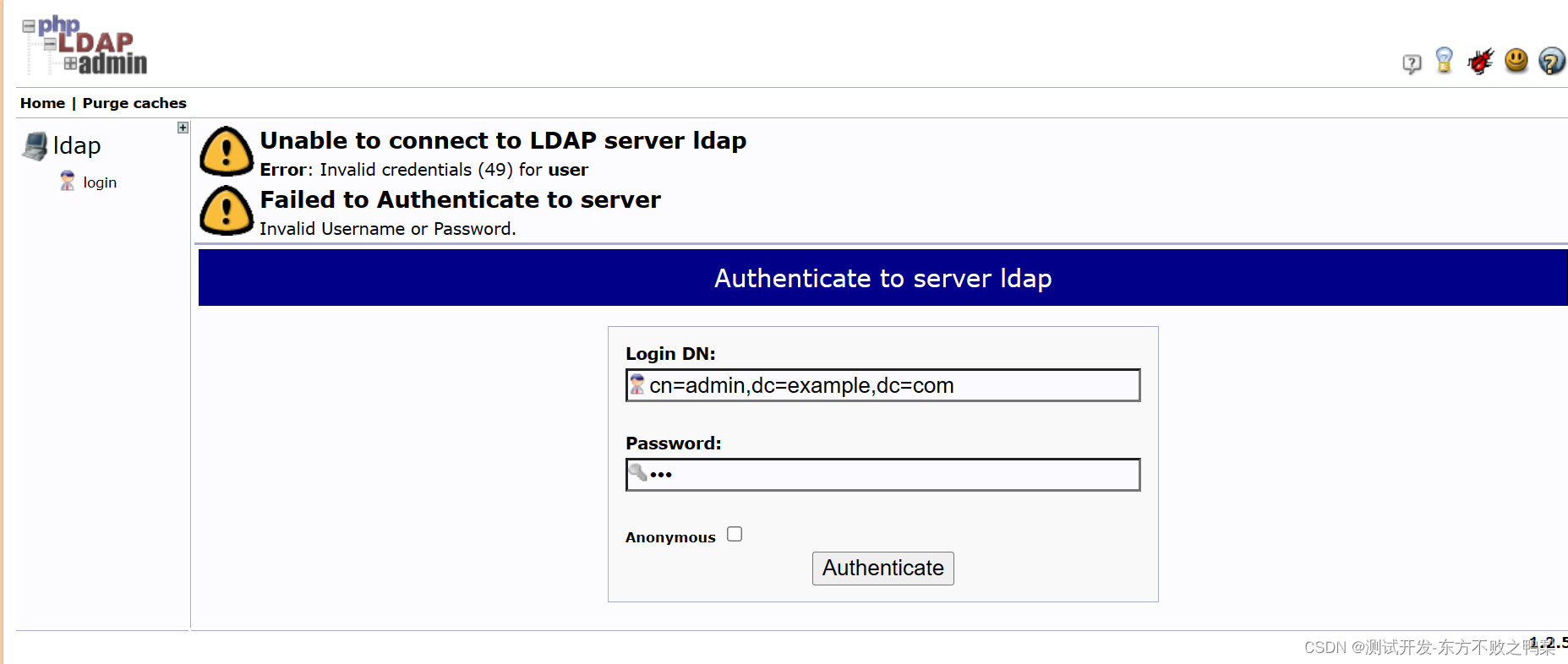Click the 'Password:' label
Image resolution: width=1568 pixels, height=664 pixels.
click(674, 444)
